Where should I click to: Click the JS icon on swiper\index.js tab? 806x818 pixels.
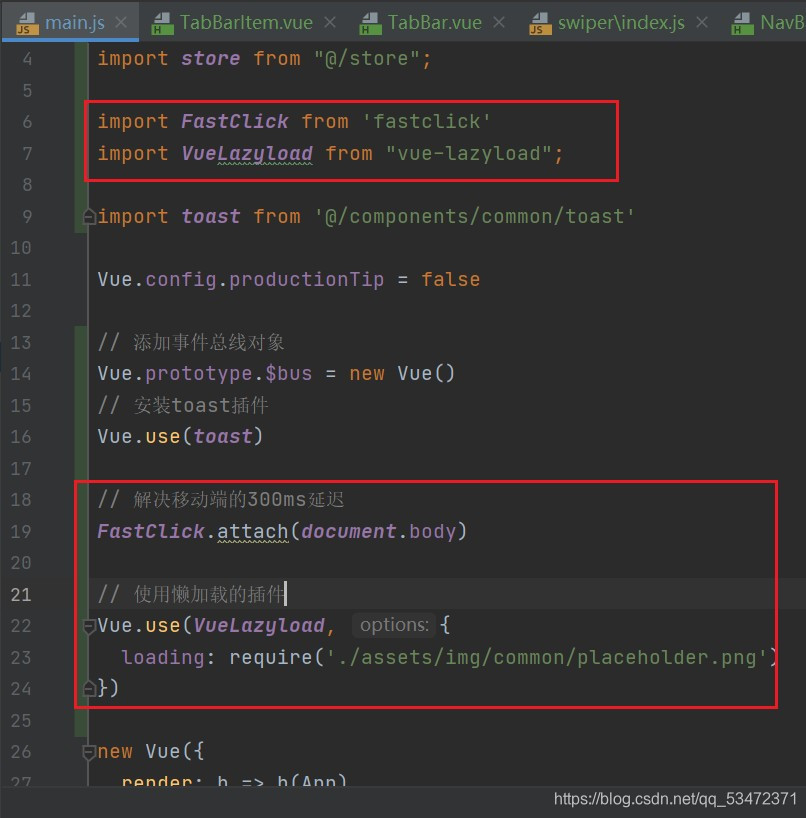click(x=540, y=21)
